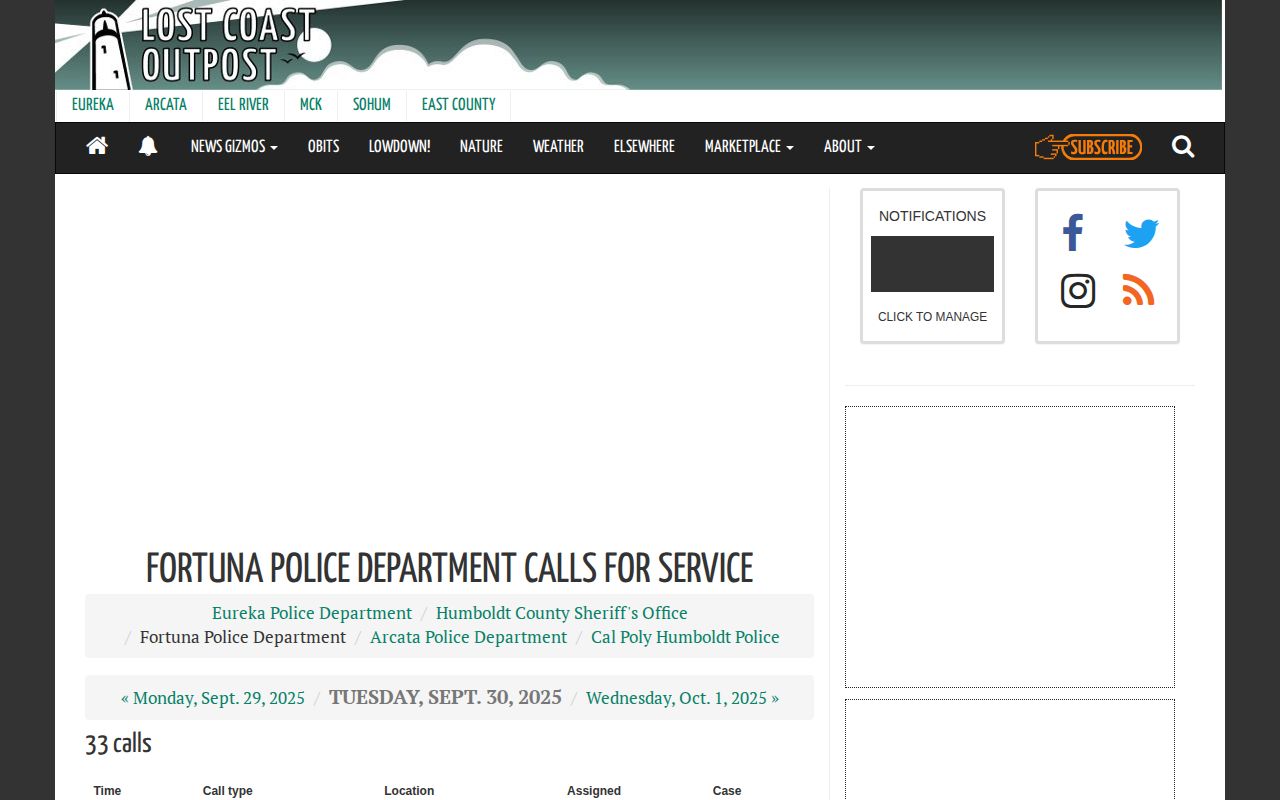Viewport: 1280px width, 800px height.
Task: Open Eureka Police Department calls link
Action: (312, 613)
